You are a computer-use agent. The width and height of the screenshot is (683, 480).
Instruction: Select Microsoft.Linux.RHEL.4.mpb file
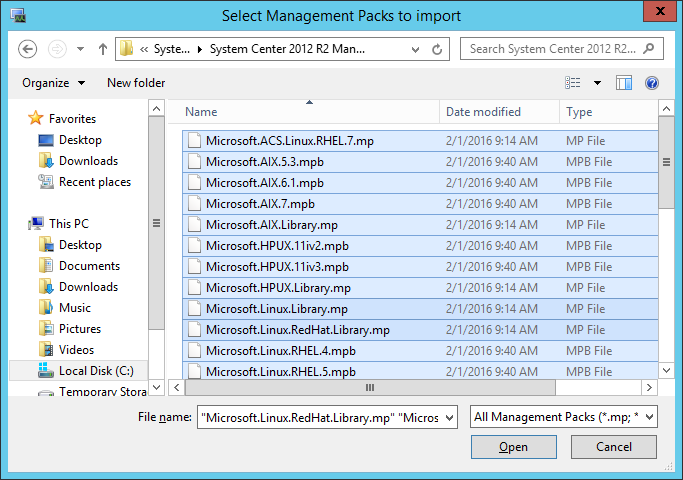coord(420,351)
